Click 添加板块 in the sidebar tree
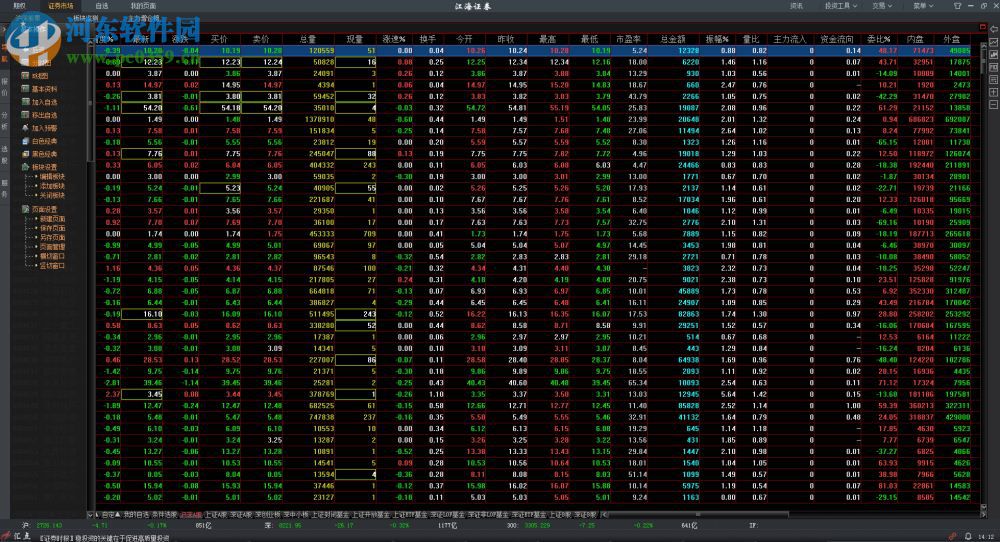Image resolution: width=1000 pixels, height=542 pixels. click(x=52, y=186)
